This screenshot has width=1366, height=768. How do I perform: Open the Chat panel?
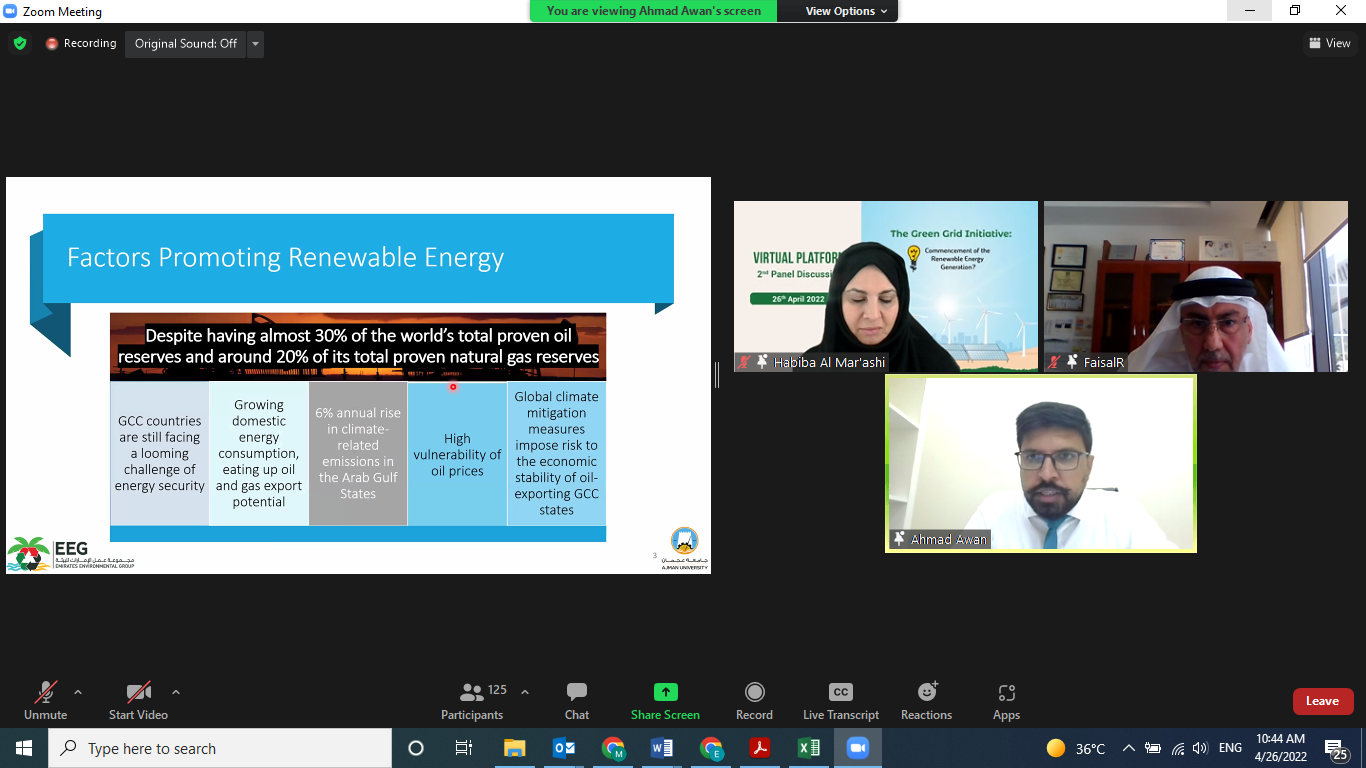[x=576, y=700]
